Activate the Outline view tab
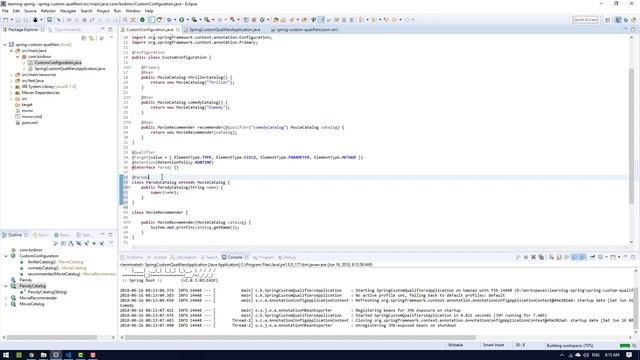 (15, 235)
